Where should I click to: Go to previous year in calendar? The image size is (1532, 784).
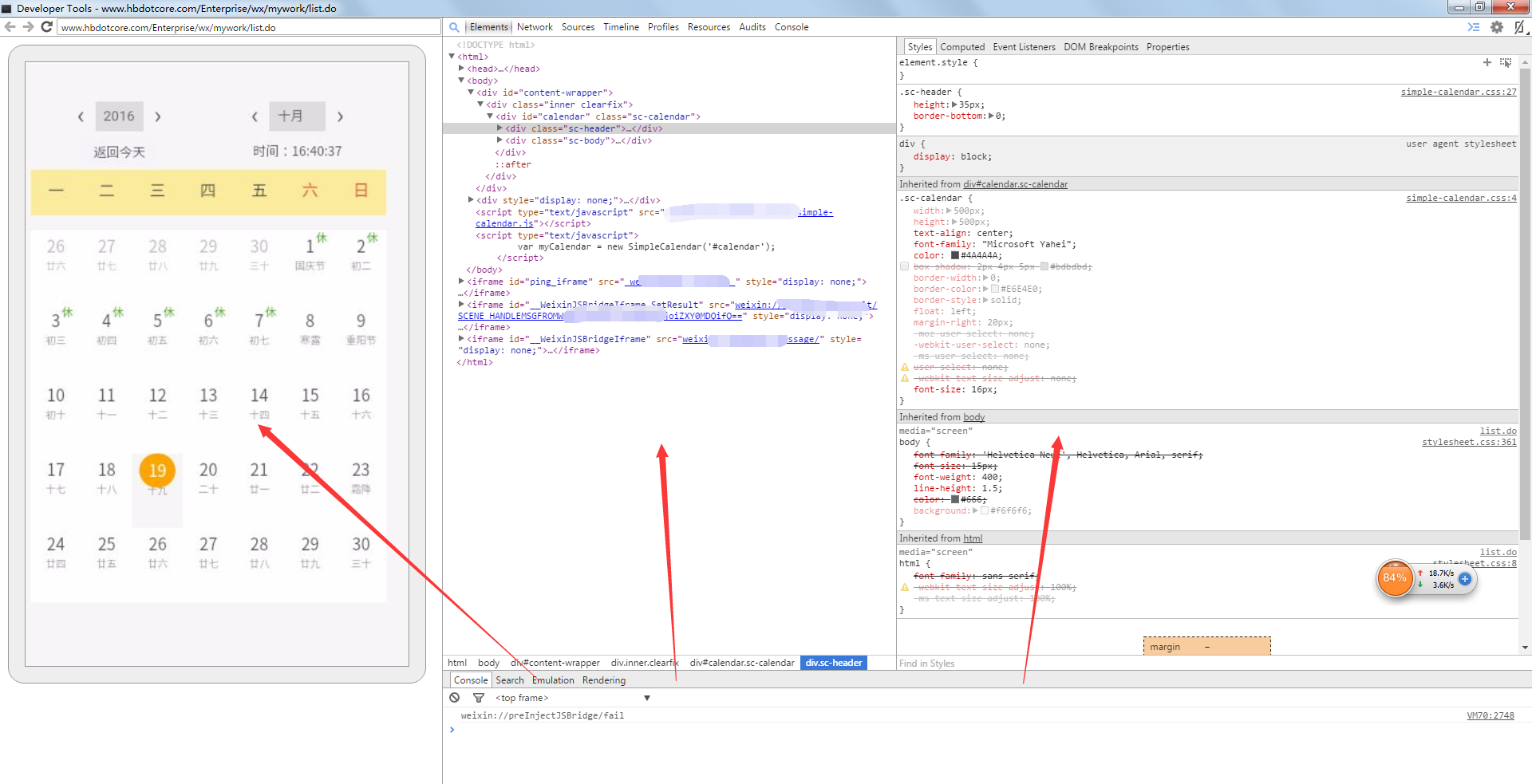[x=81, y=116]
